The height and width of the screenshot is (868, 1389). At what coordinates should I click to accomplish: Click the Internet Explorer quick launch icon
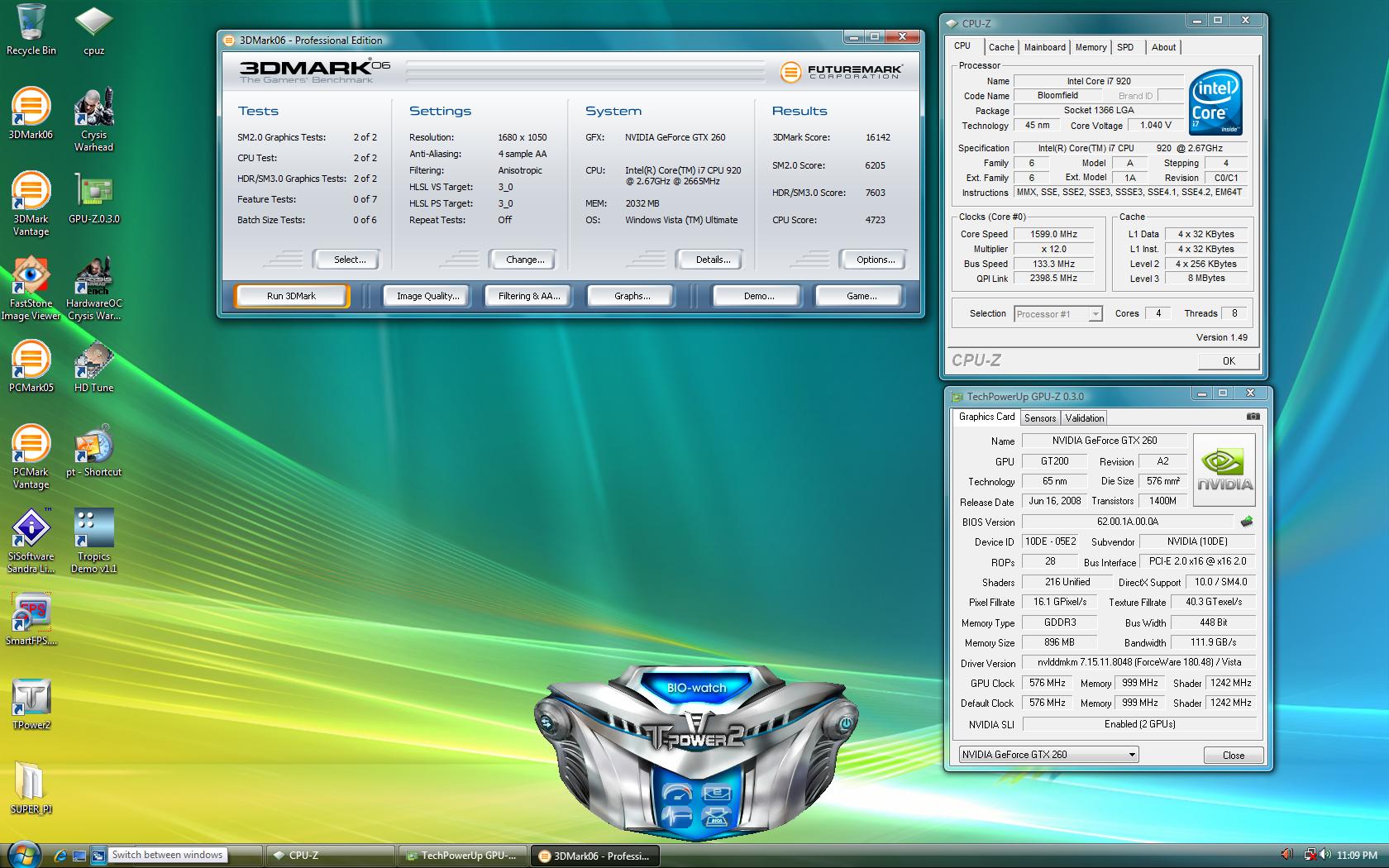pos(60,856)
